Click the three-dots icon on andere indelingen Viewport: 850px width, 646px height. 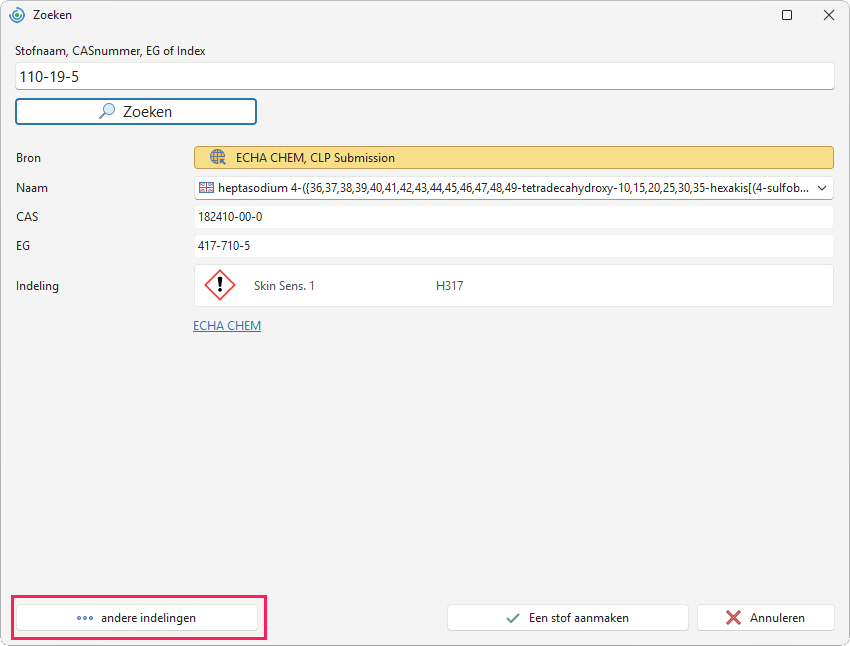pos(85,618)
